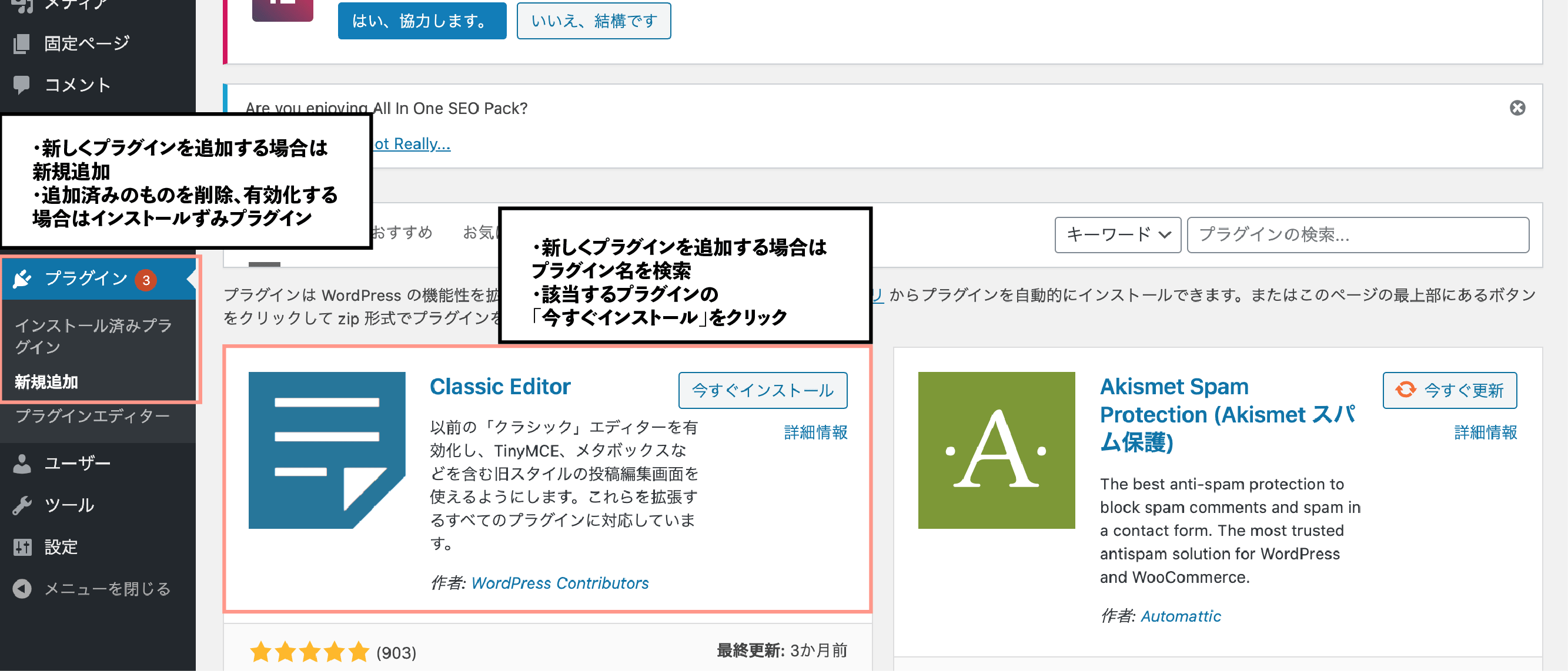This screenshot has height=671, width=1568.
Task: Open the Akismet Spam Protection title link
Action: click(1227, 414)
